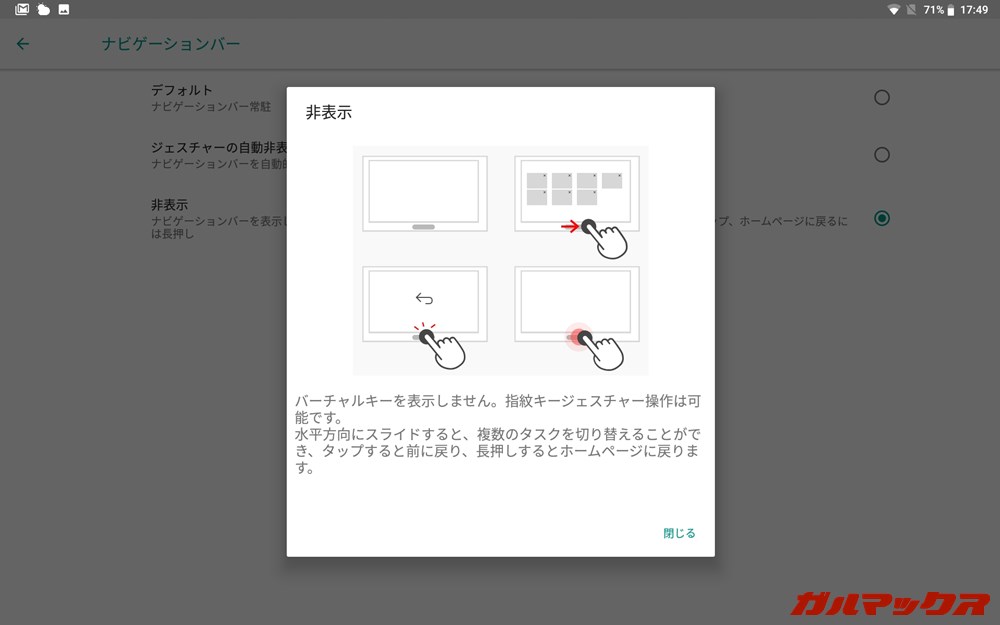Tap the Wi-Fi status icon

click(x=893, y=10)
